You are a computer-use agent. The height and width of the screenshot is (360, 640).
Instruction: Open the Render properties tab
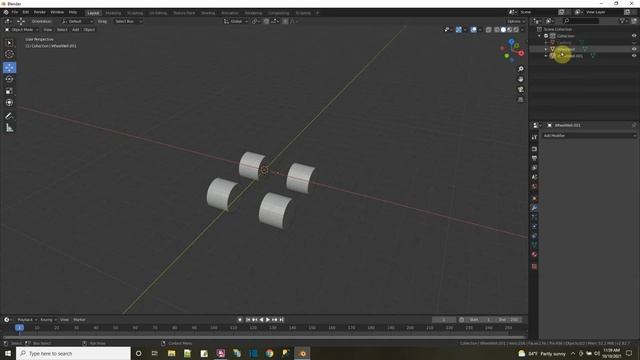pos(534,149)
